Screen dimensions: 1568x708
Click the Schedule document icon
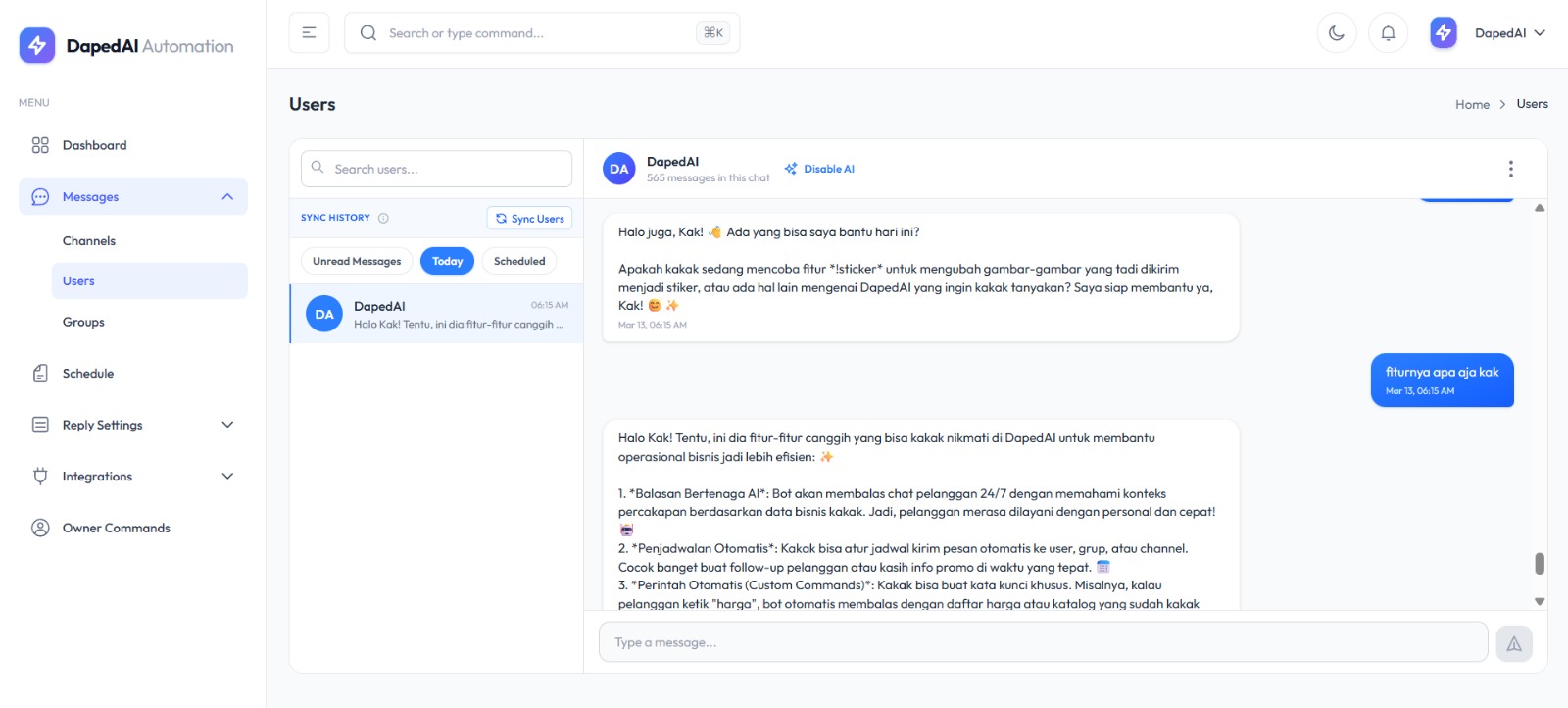coord(40,374)
